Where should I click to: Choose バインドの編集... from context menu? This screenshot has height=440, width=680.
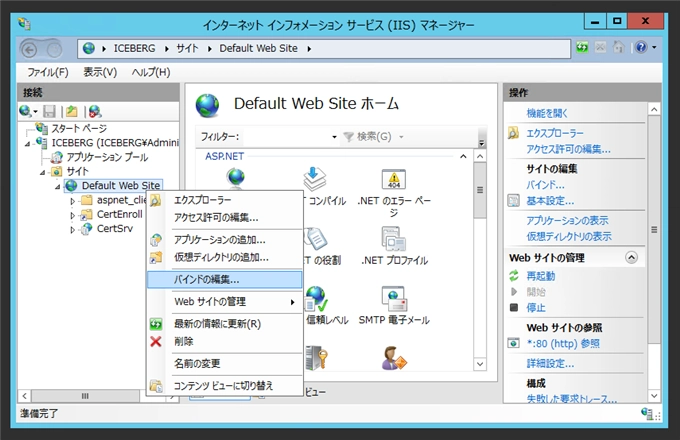(225, 280)
